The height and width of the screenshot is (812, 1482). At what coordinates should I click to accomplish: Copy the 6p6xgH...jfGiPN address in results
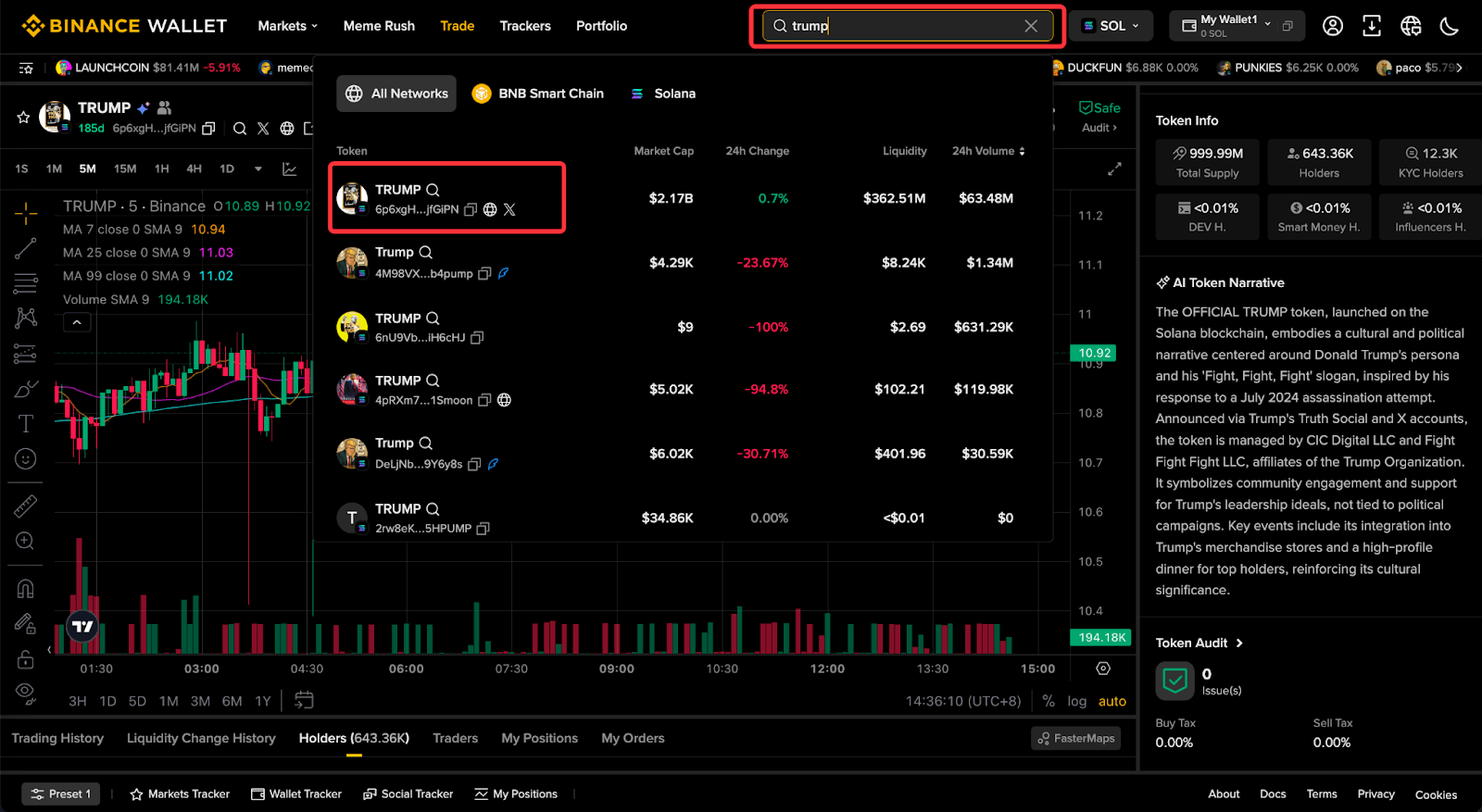point(471,210)
